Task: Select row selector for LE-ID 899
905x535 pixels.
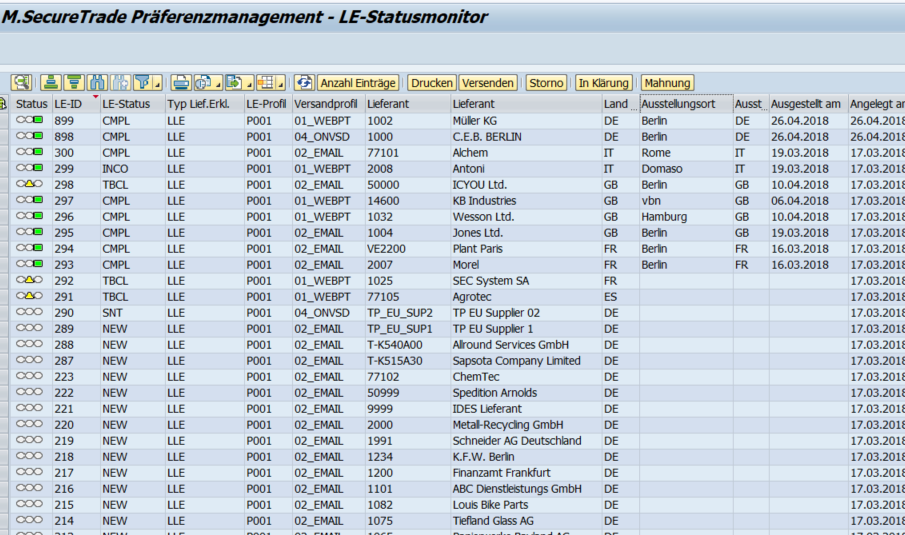Action: click(x=5, y=121)
